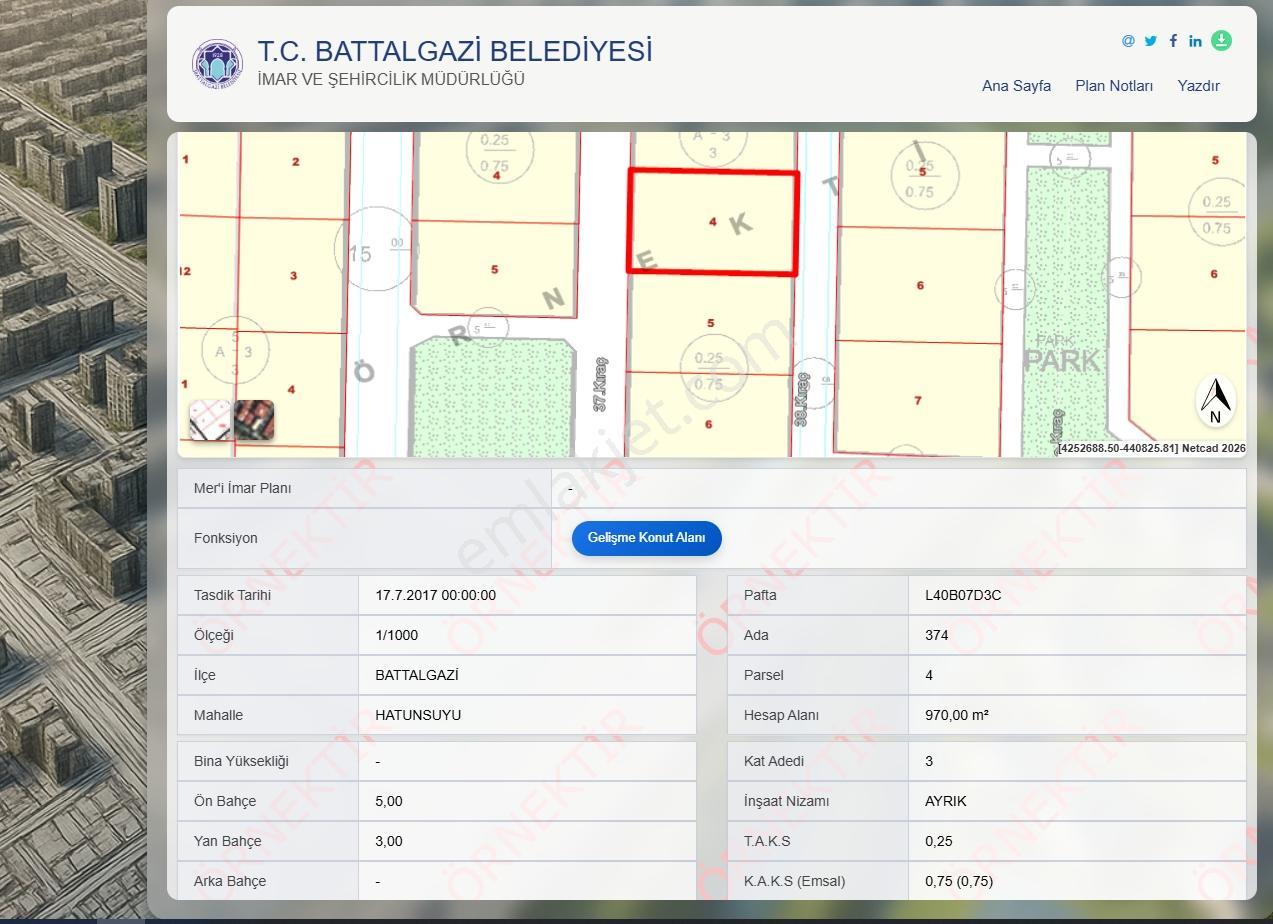Click the green PARK area on map
The height and width of the screenshot is (924, 1273).
pyautogui.click(x=1066, y=310)
